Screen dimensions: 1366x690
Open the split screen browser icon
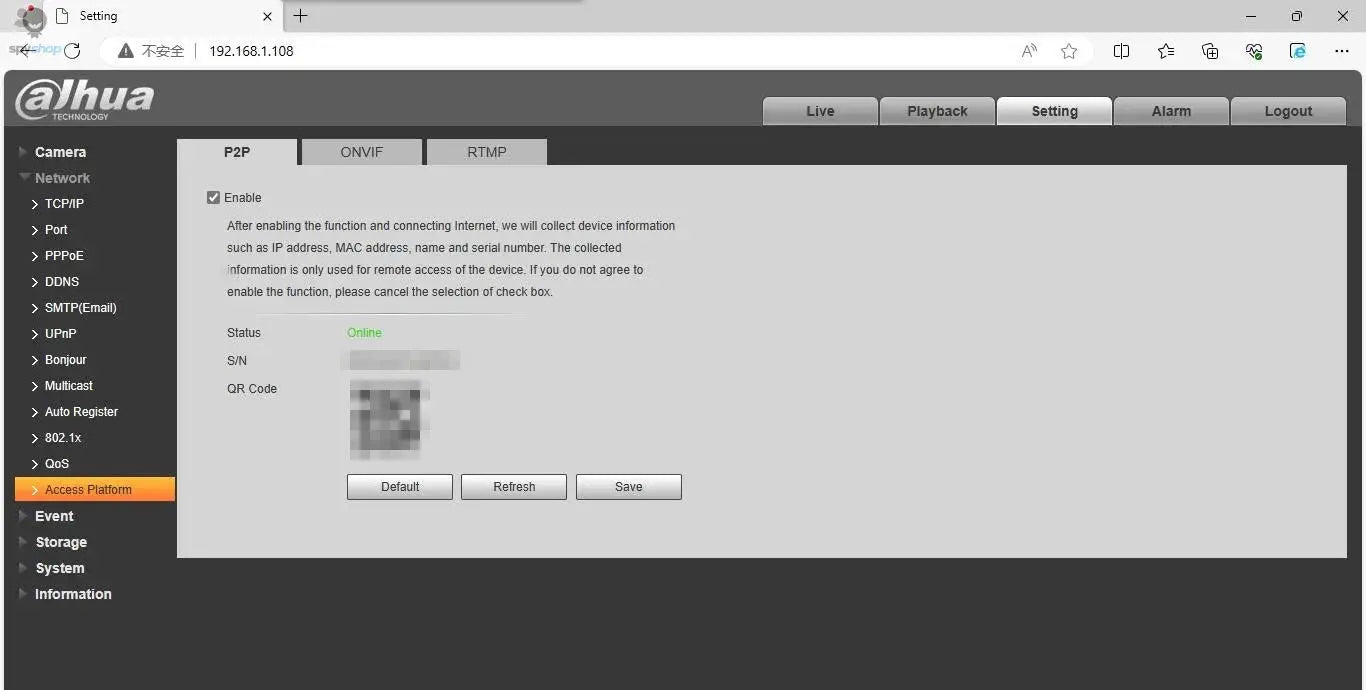point(1121,51)
